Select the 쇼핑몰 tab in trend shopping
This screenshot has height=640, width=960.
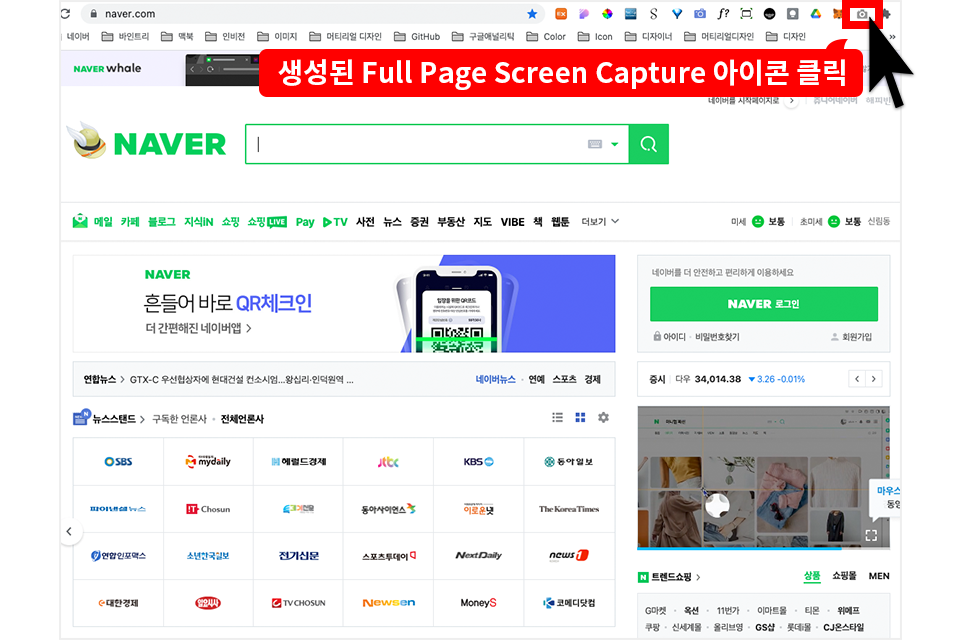tap(844, 576)
